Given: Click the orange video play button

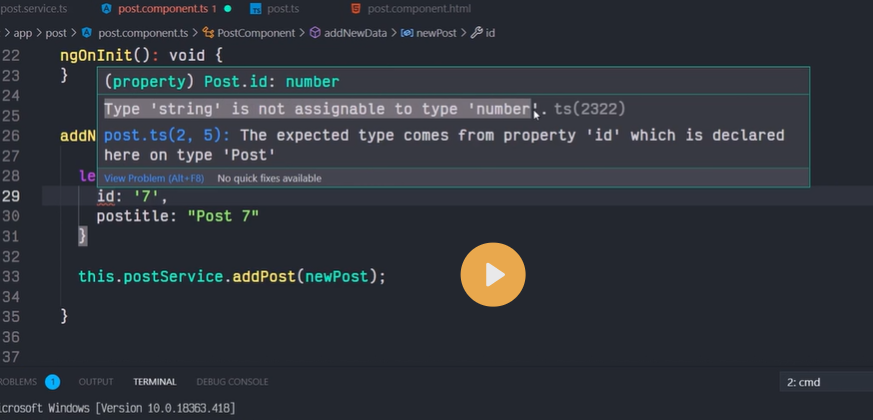Looking at the screenshot, I should point(493,275).
